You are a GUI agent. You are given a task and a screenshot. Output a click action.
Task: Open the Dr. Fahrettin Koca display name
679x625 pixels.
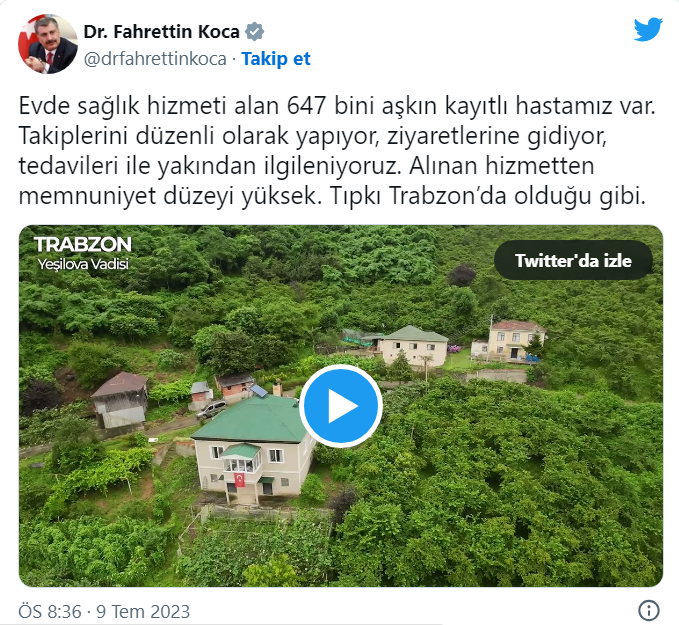[162, 32]
